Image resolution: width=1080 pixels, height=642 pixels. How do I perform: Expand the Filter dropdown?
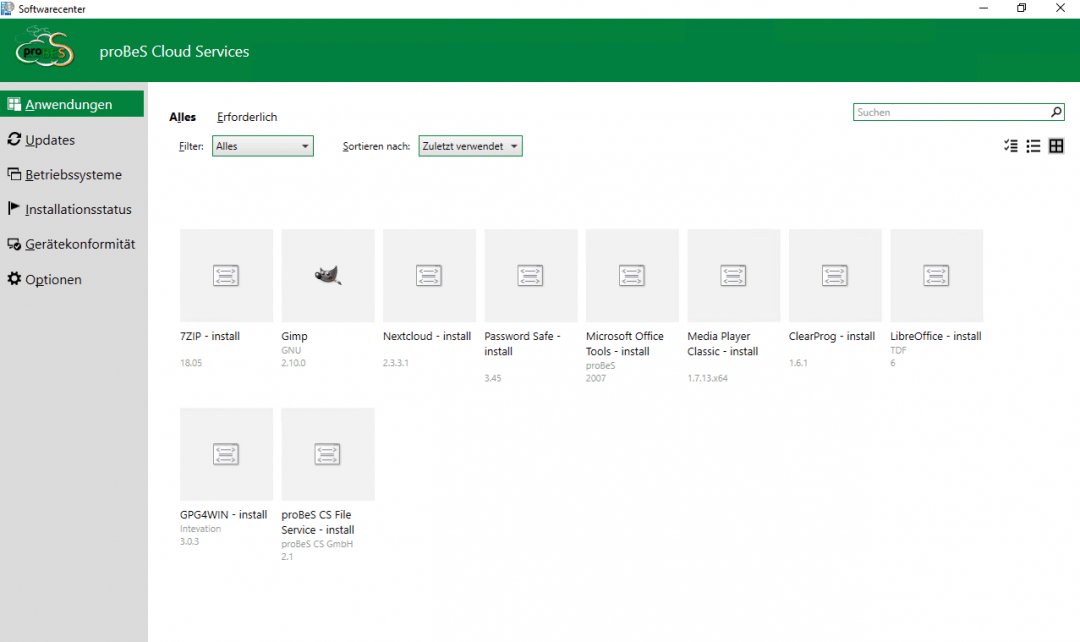262,146
